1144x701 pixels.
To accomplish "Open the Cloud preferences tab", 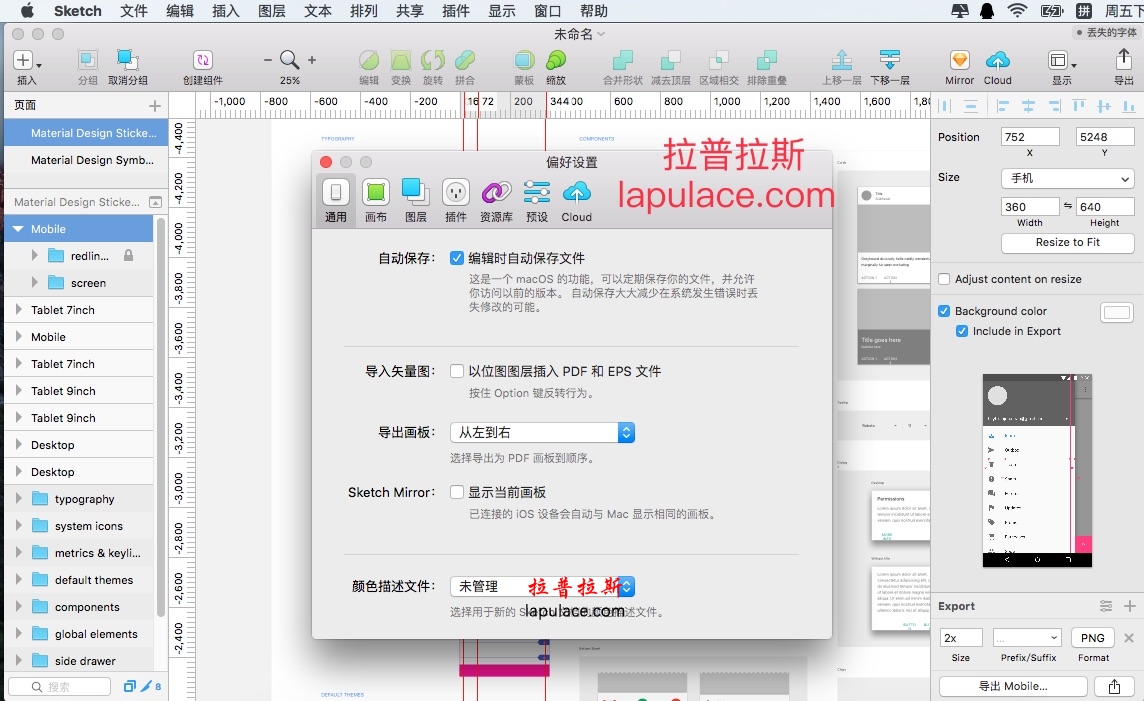I will pyautogui.click(x=576, y=201).
